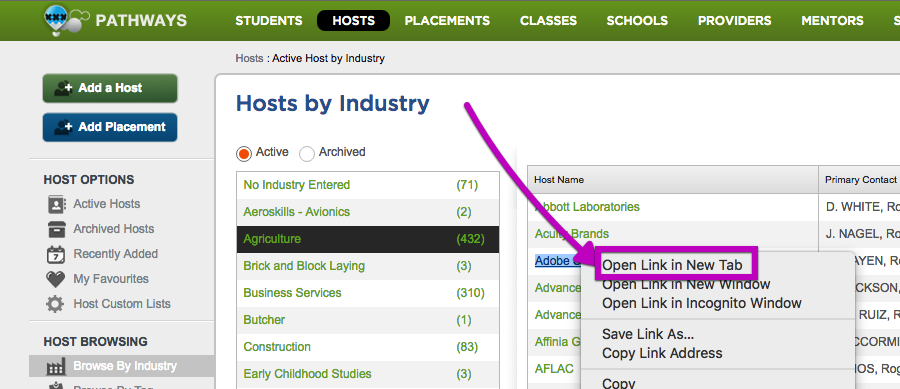The width and height of the screenshot is (900, 389).
Task: Click the Active Hosts contact card icon
Action: (x=56, y=204)
